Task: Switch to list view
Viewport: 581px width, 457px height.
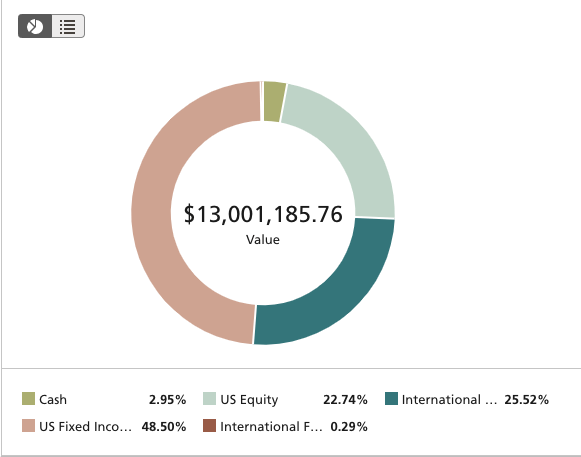Action: [x=68, y=26]
